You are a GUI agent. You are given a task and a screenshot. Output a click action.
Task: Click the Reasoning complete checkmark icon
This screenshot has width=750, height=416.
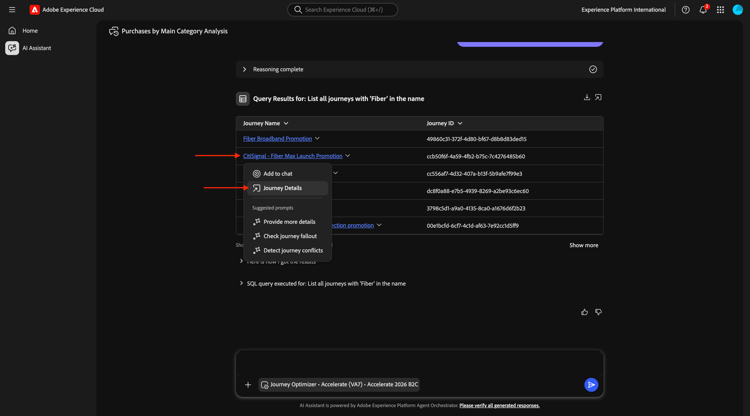tap(593, 69)
